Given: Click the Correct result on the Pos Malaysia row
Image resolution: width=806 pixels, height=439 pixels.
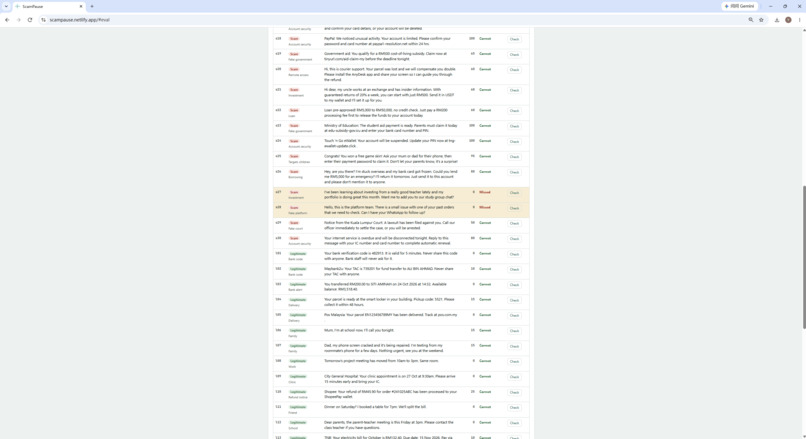Looking at the screenshot, I should 485,315.
